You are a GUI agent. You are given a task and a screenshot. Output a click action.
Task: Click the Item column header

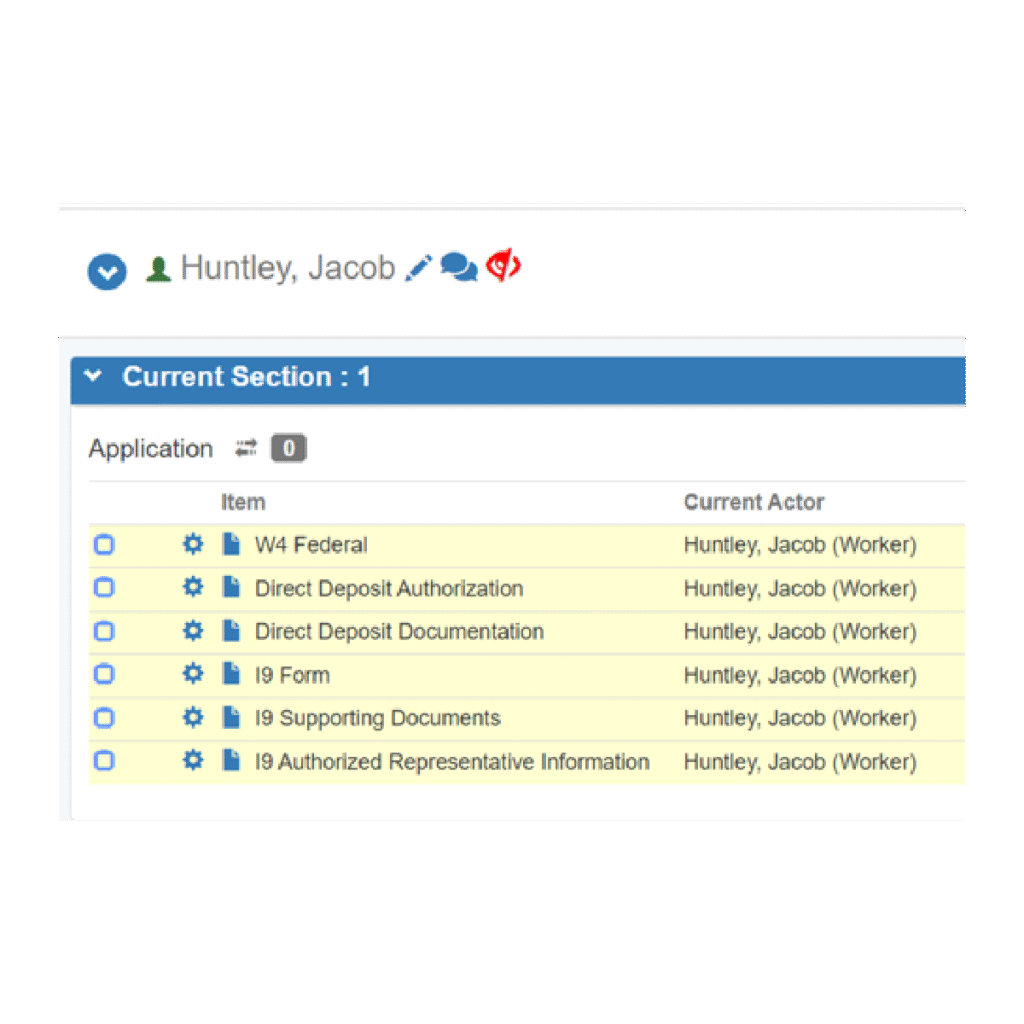point(243,502)
